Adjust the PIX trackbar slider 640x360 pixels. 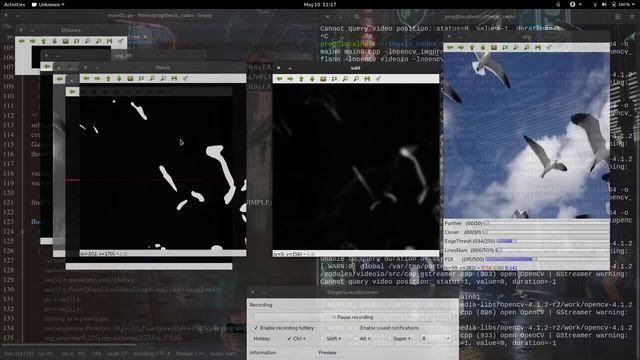(x=547, y=259)
